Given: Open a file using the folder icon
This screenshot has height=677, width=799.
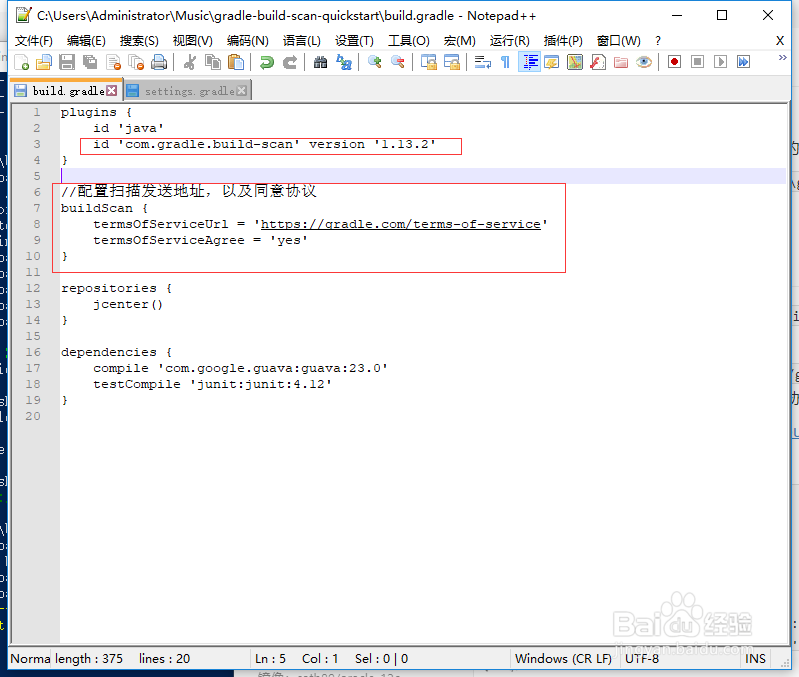Looking at the screenshot, I should (x=44, y=62).
